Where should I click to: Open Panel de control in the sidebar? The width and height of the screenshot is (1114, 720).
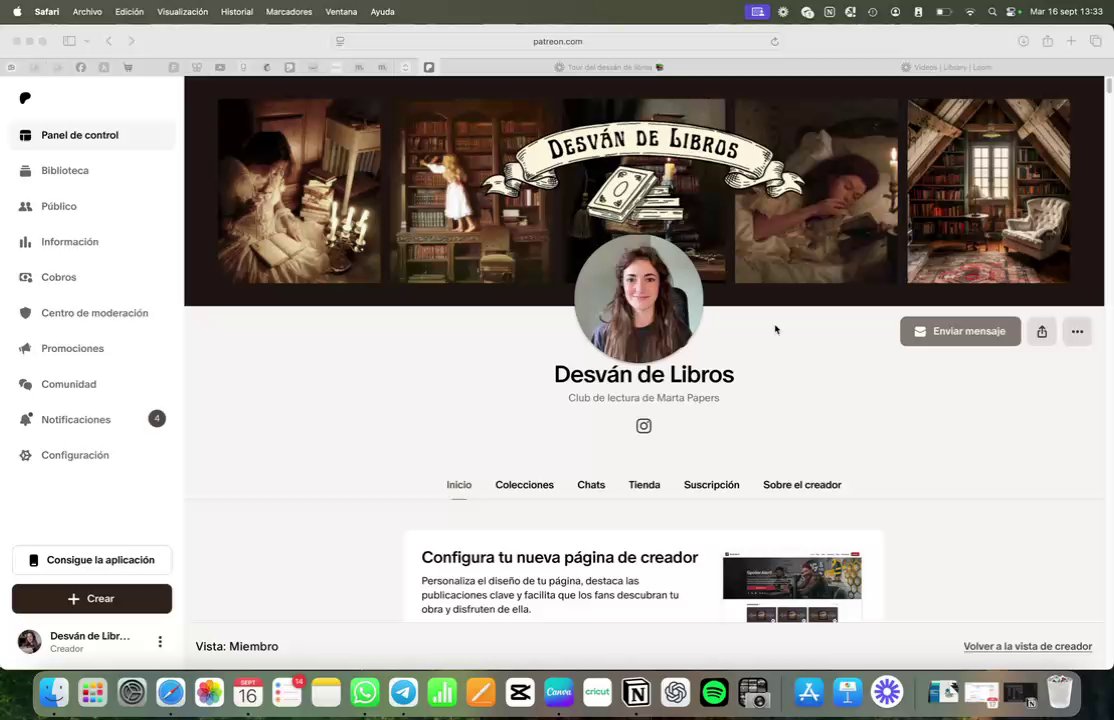point(92,135)
